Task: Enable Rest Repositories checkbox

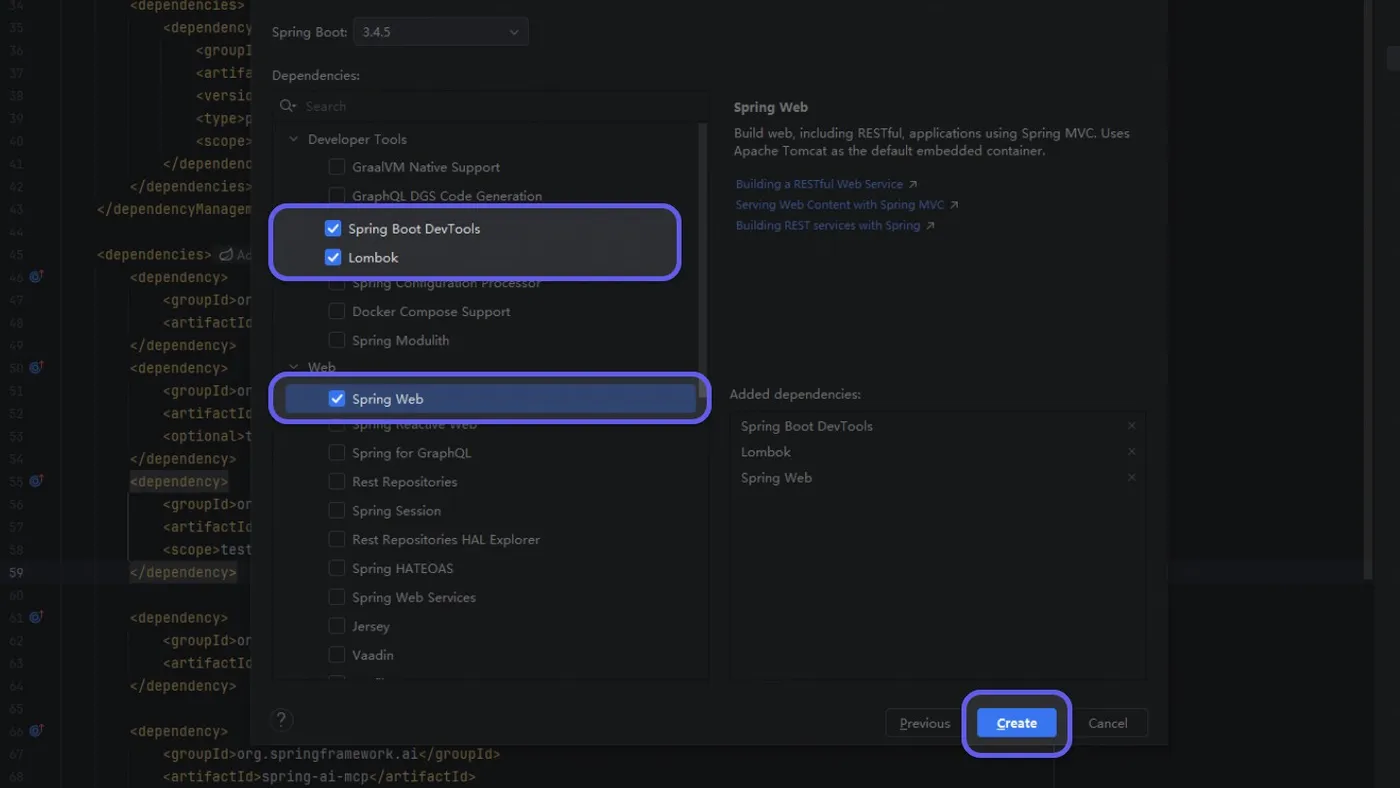Action: [x=337, y=482]
